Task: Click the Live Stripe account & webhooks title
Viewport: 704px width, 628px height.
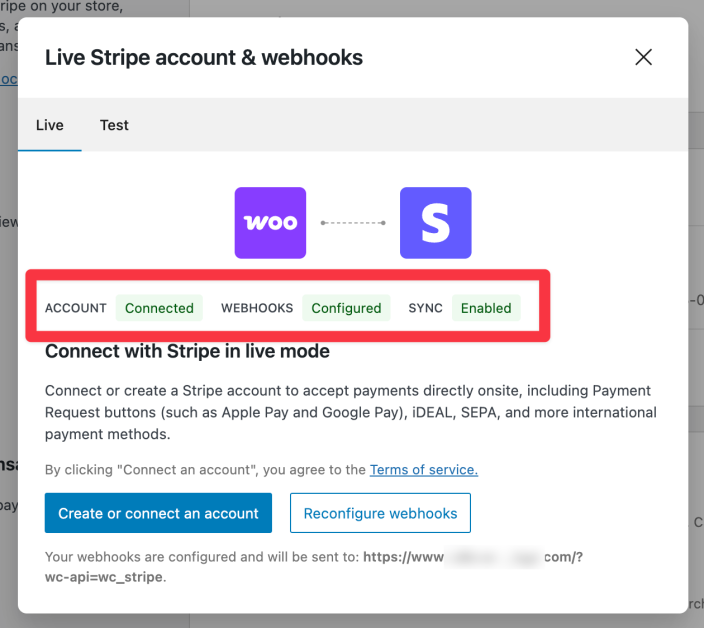Action: (x=204, y=57)
